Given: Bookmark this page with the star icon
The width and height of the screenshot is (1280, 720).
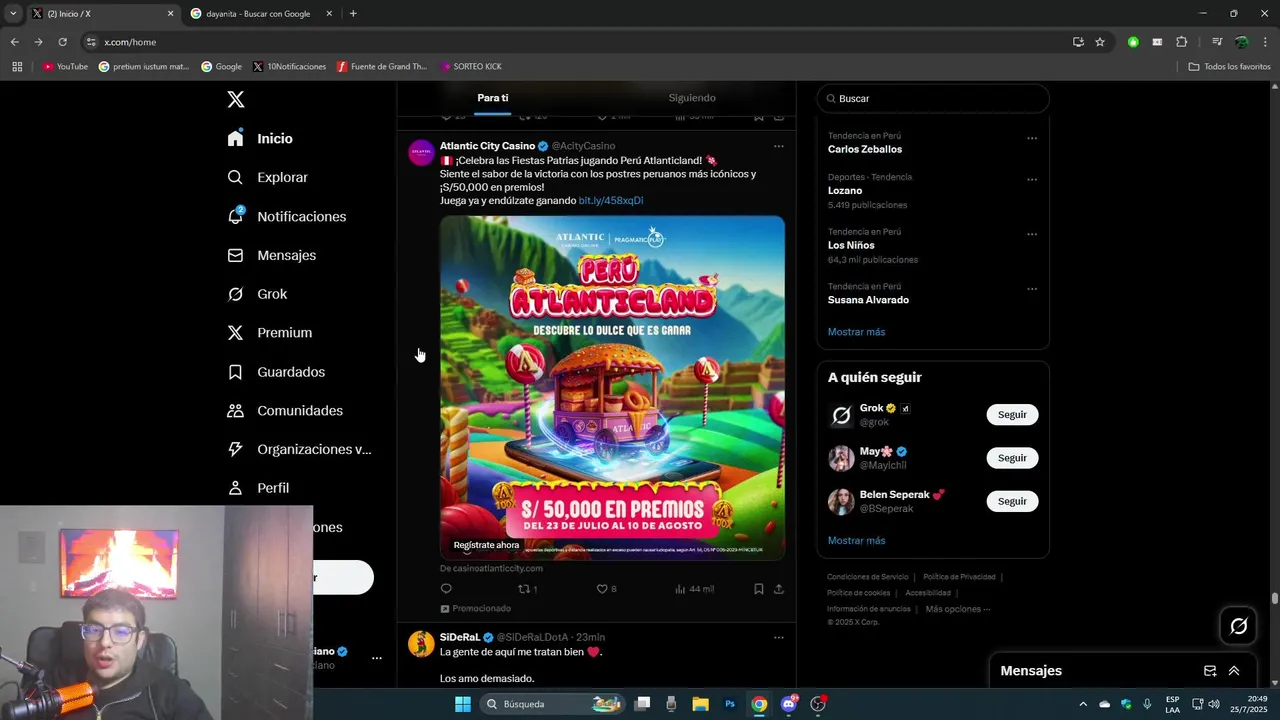Looking at the screenshot, I should tap(1100, 42).
